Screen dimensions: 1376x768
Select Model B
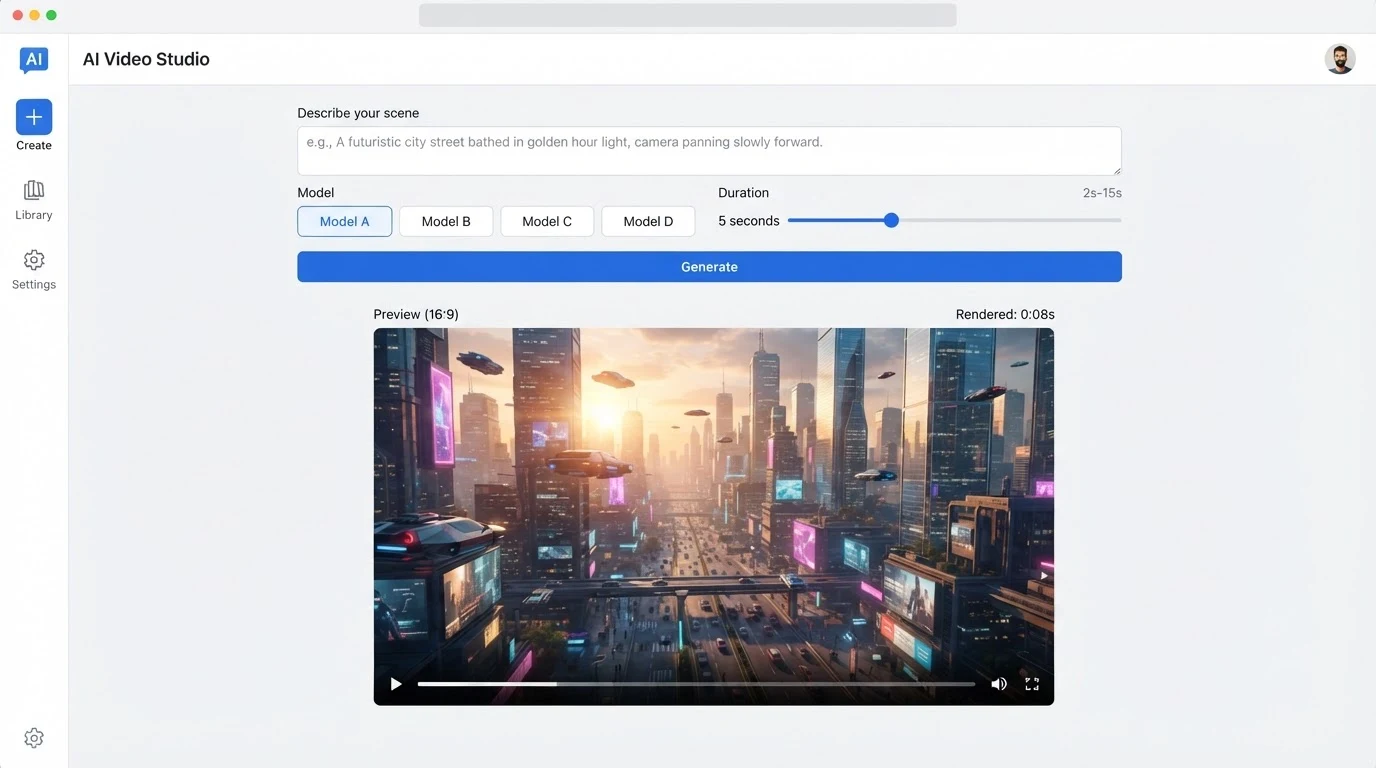pos(446,221)
